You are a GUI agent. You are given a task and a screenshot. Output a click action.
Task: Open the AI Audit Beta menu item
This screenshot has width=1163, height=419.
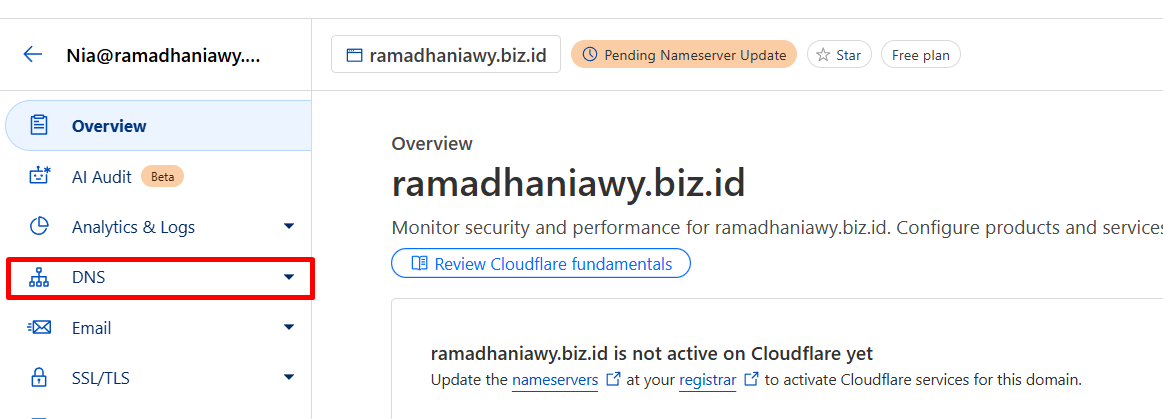pos(158,176)
